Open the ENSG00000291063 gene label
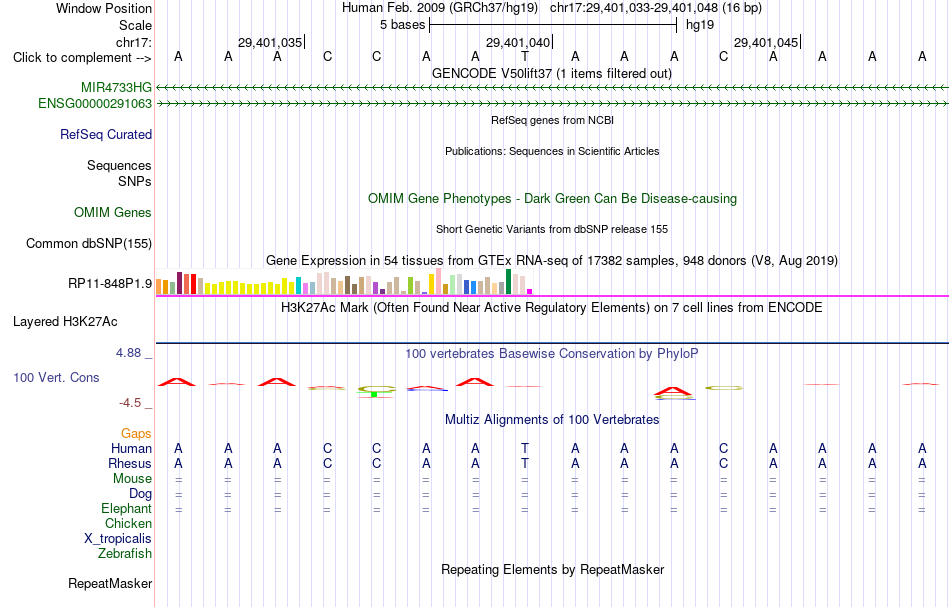 (x=95, y=104)
